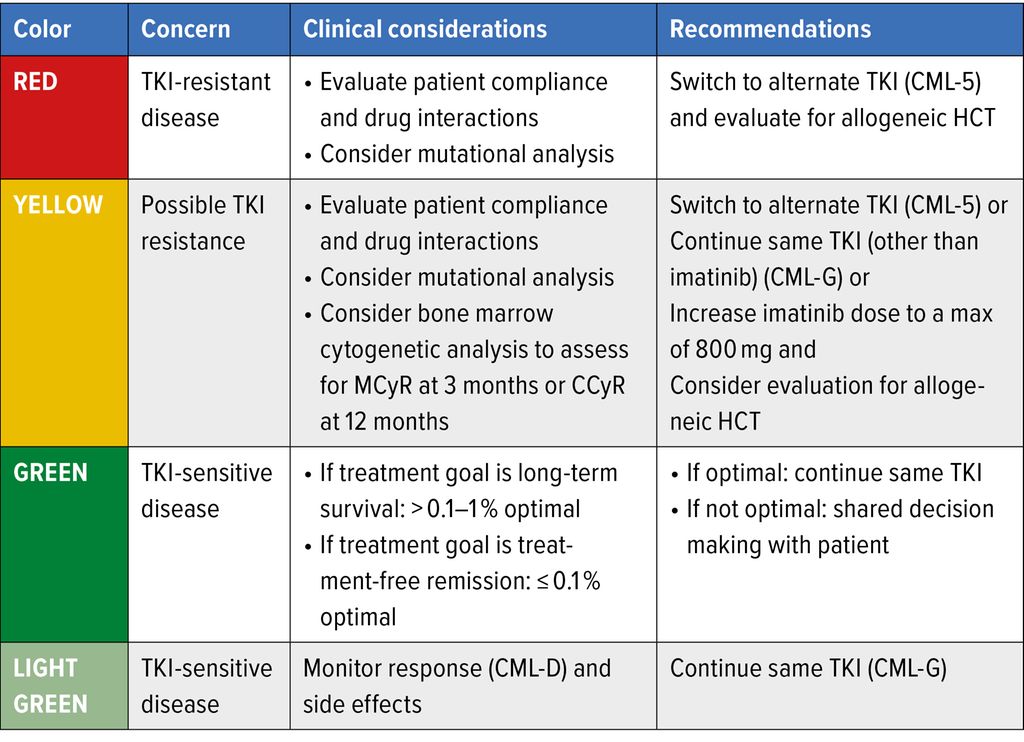Select the Concern column header

click(x=187, y=29)
